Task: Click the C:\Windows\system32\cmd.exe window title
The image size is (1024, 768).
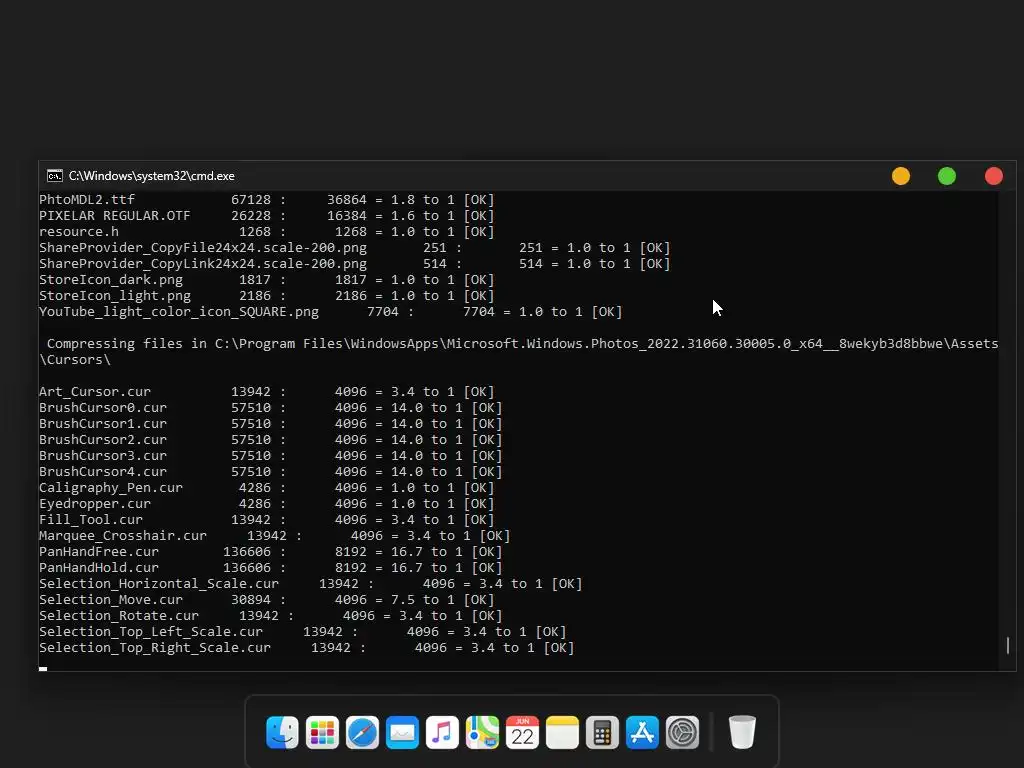Action: [x=152, y=176]
